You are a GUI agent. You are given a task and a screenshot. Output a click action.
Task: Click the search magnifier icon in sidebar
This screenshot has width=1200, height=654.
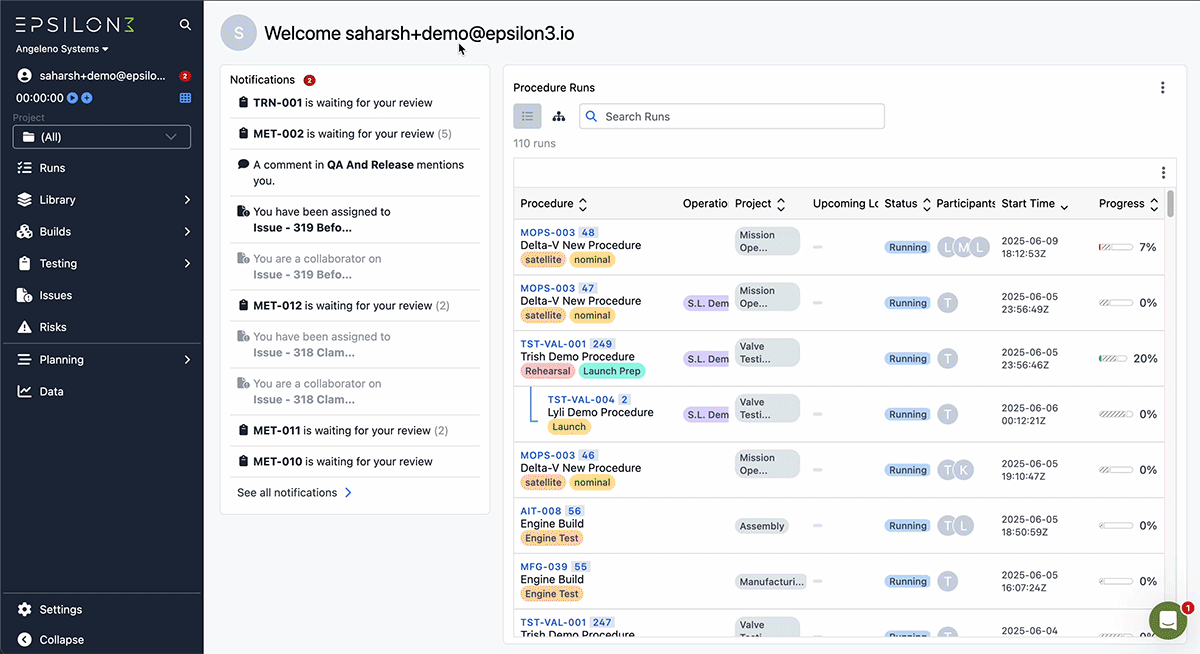click(x=185, y=25)
